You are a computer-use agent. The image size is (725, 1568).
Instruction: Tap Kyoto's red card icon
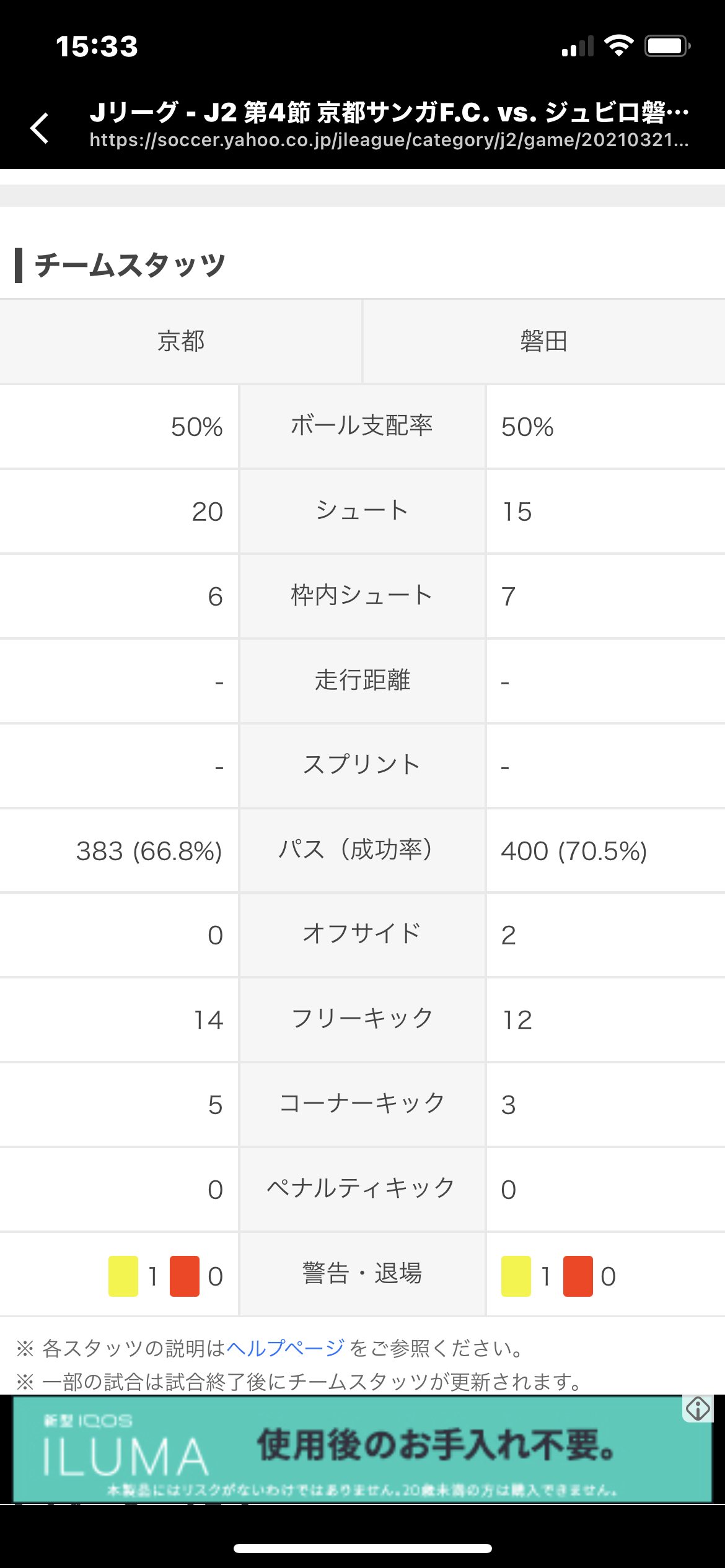(x=185, y=1276)
